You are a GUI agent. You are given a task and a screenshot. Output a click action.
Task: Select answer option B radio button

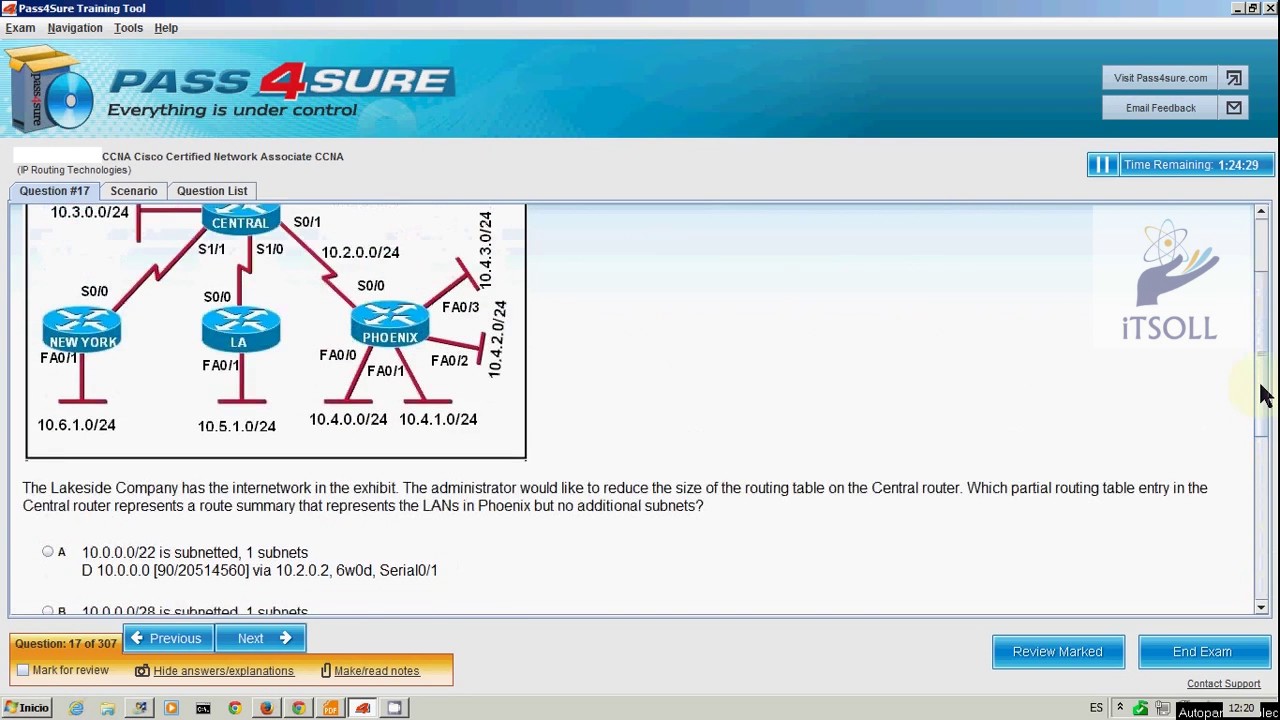(48, 610)
